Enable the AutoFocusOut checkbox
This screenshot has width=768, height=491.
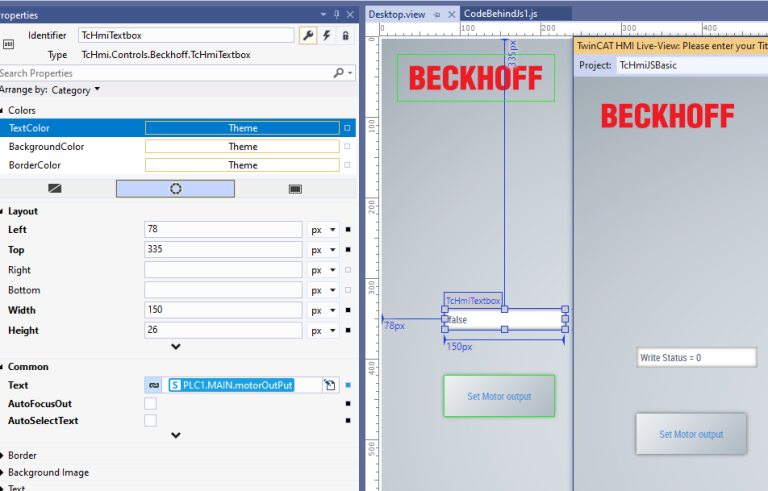point(150,403)
